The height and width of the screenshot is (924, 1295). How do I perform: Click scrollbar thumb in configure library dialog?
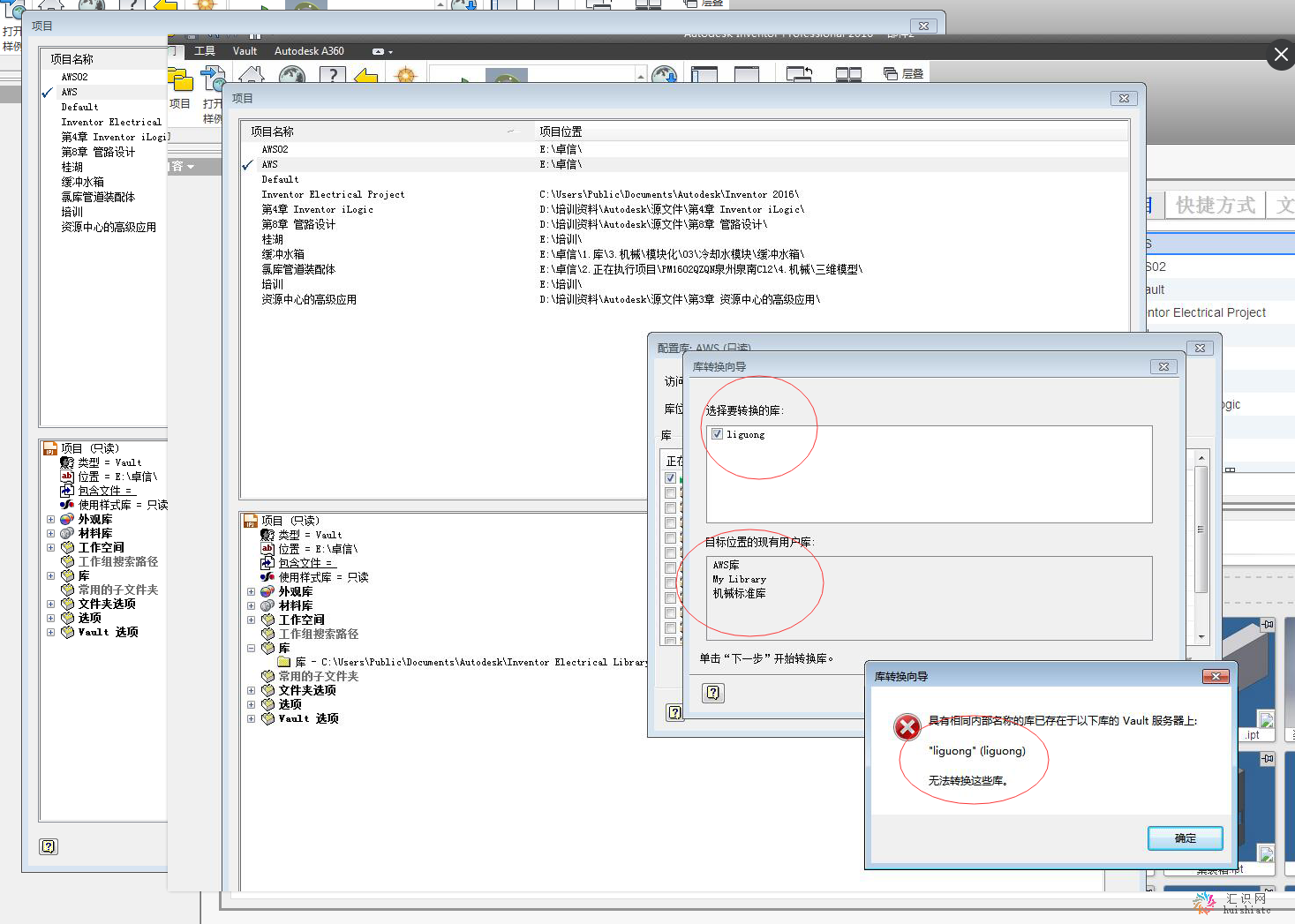point(1201,530)
